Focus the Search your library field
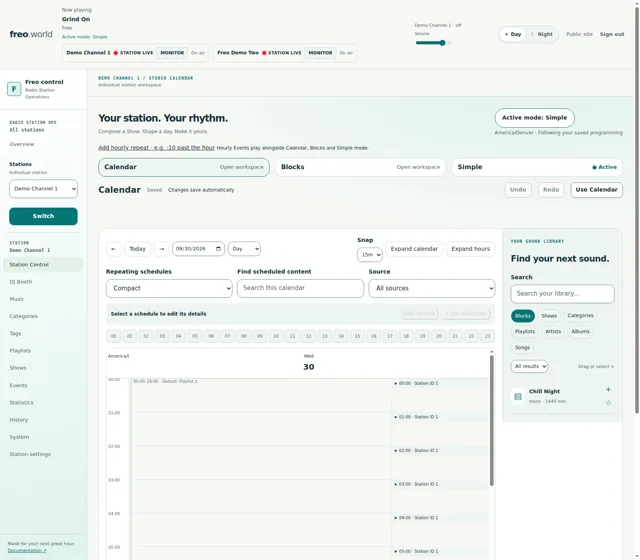640x560 pixels. coord(562,294)
